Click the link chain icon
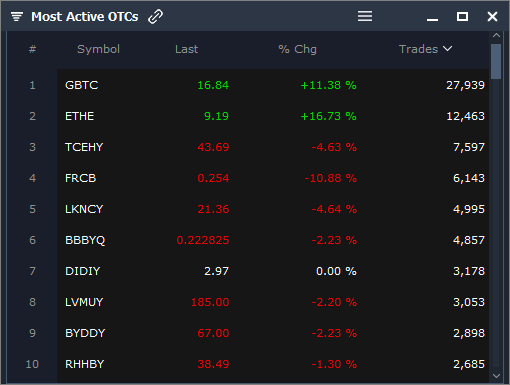The image size is (510, 385). pos(155,16)
